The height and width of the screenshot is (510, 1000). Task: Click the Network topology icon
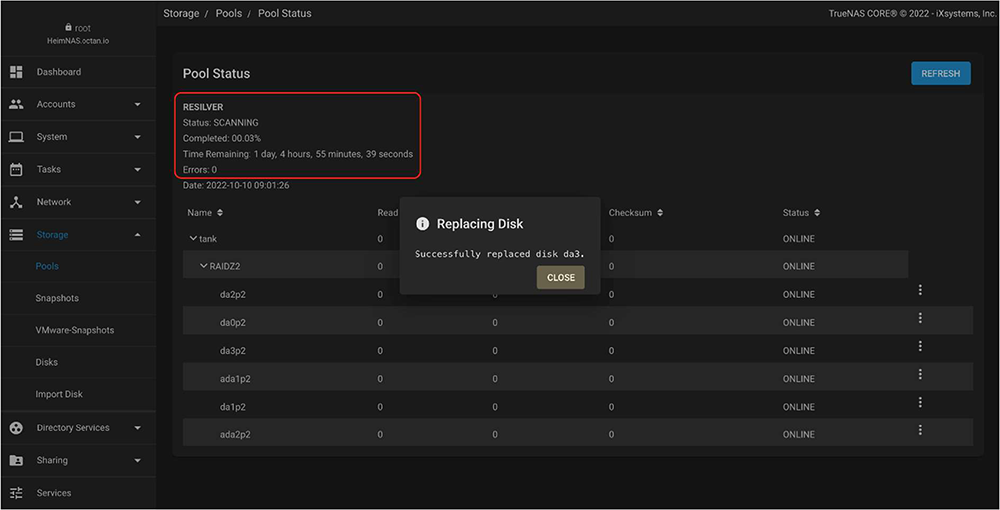coord(16,202)
